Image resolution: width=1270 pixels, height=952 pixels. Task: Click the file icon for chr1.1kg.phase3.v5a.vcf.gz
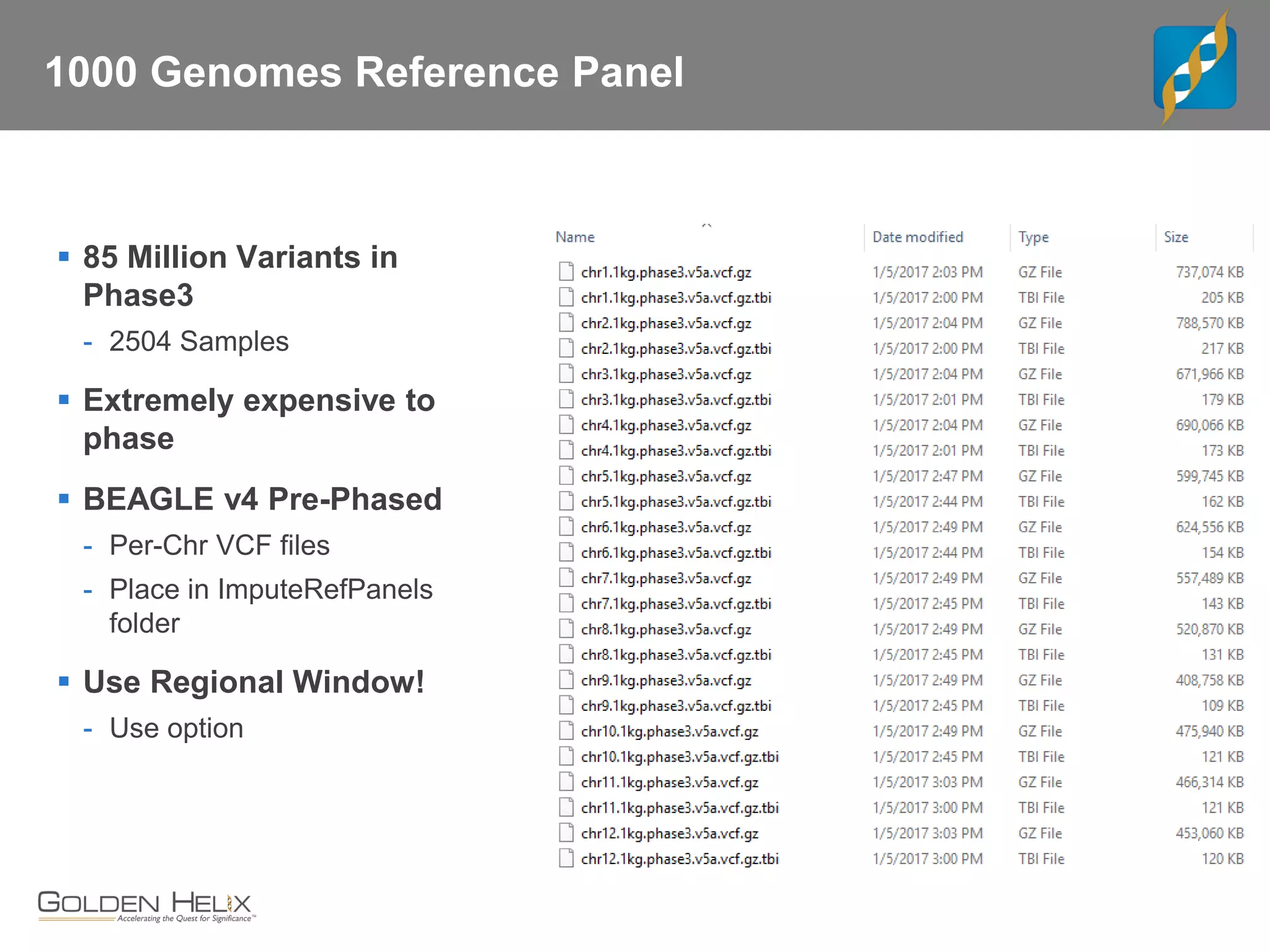pos(566,272)
